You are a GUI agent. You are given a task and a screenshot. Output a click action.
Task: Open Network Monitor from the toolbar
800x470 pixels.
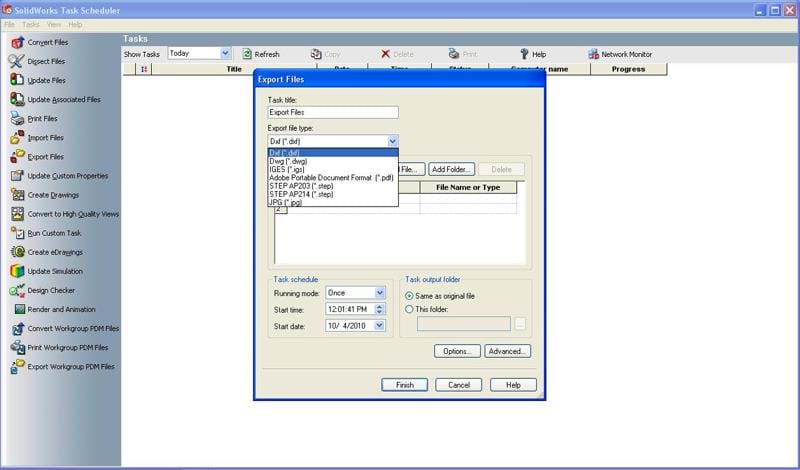pos(593,54)
